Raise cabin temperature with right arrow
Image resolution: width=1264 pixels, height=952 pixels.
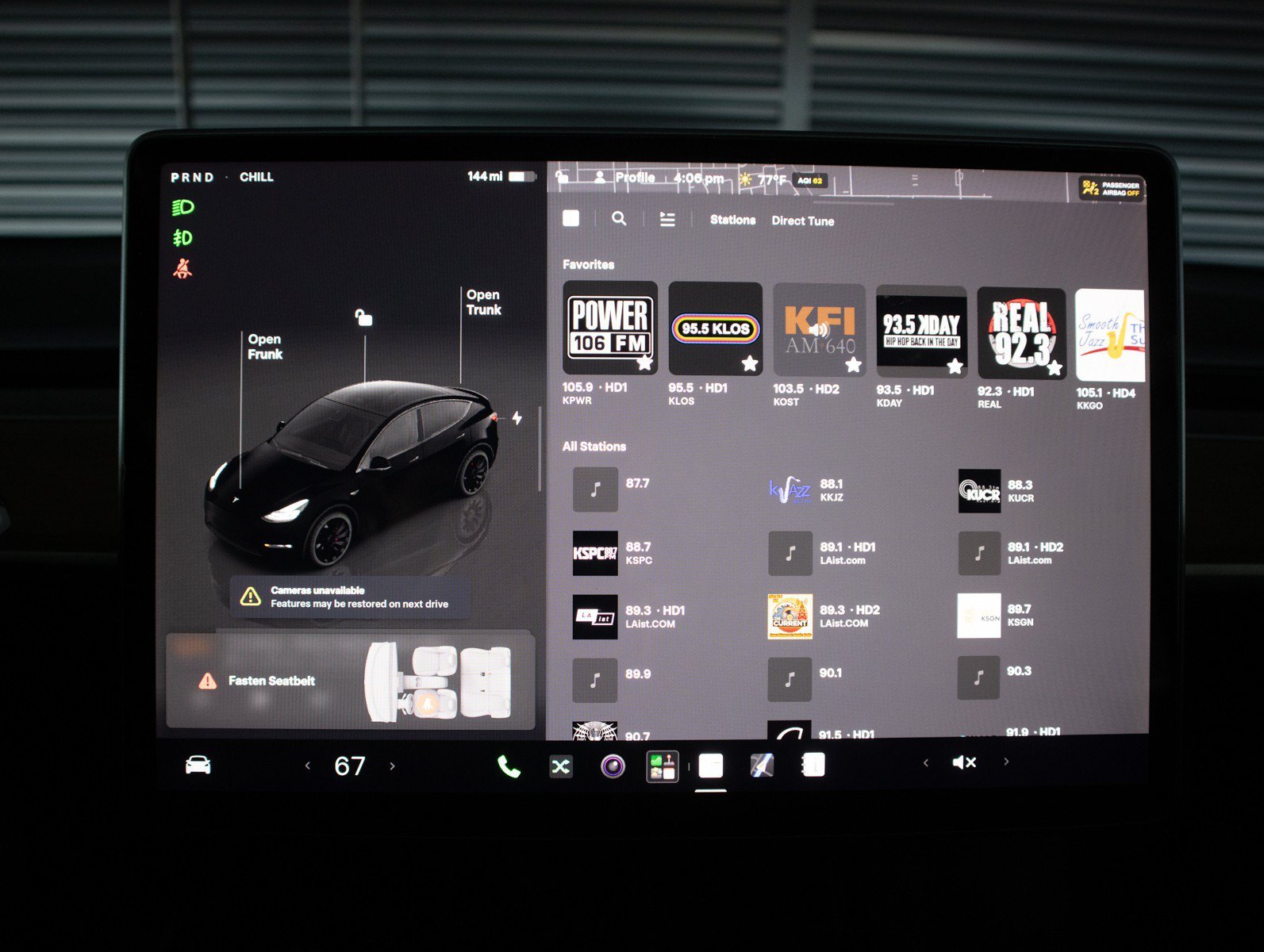coord(392,766)
